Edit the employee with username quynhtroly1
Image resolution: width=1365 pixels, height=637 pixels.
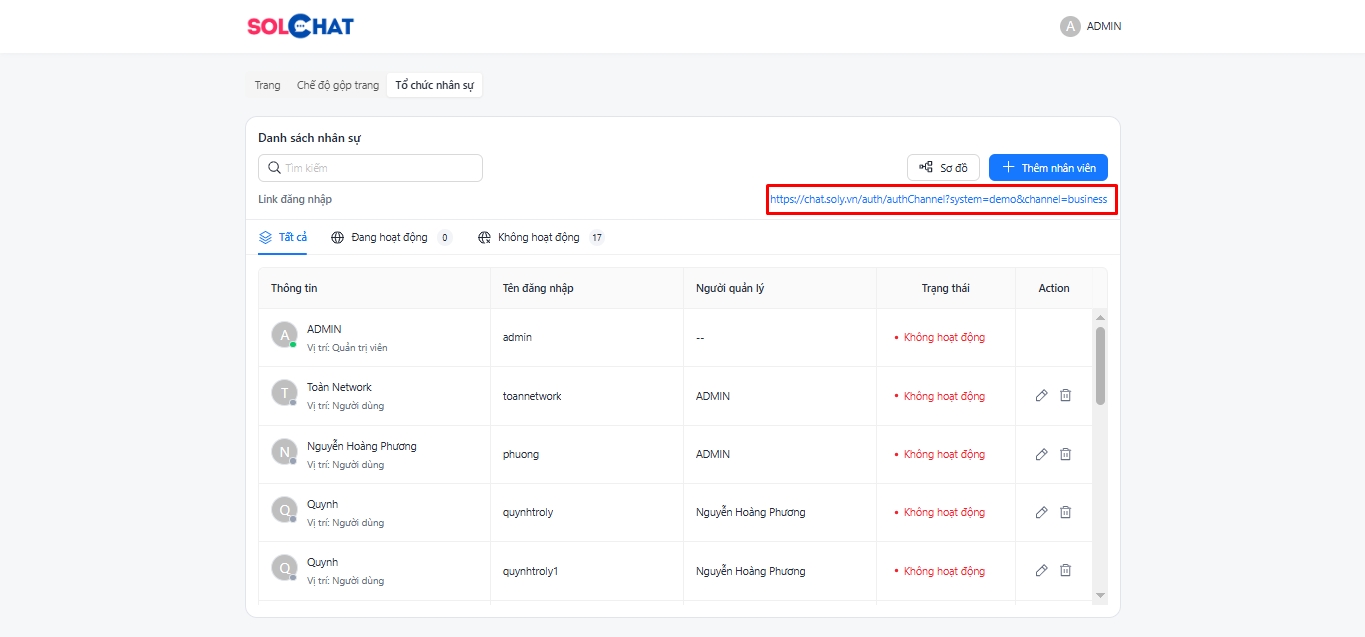point(1041,571)
